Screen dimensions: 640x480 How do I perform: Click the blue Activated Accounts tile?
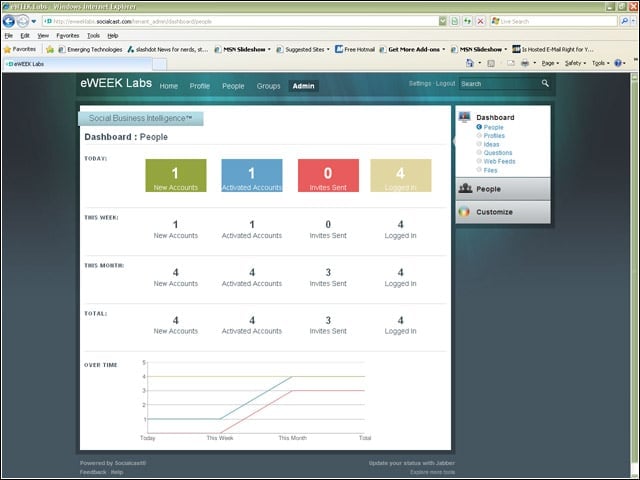point(252,176)
